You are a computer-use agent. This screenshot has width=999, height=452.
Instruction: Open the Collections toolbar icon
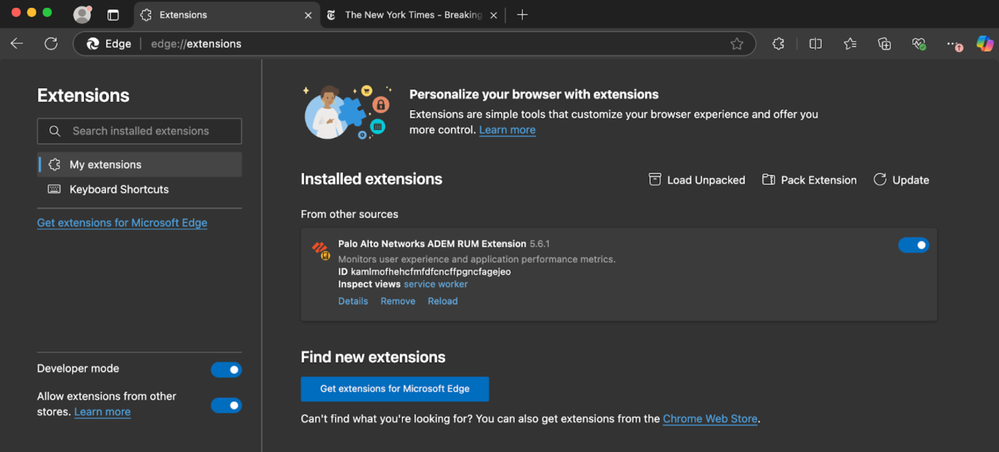[x=884, y=44]
